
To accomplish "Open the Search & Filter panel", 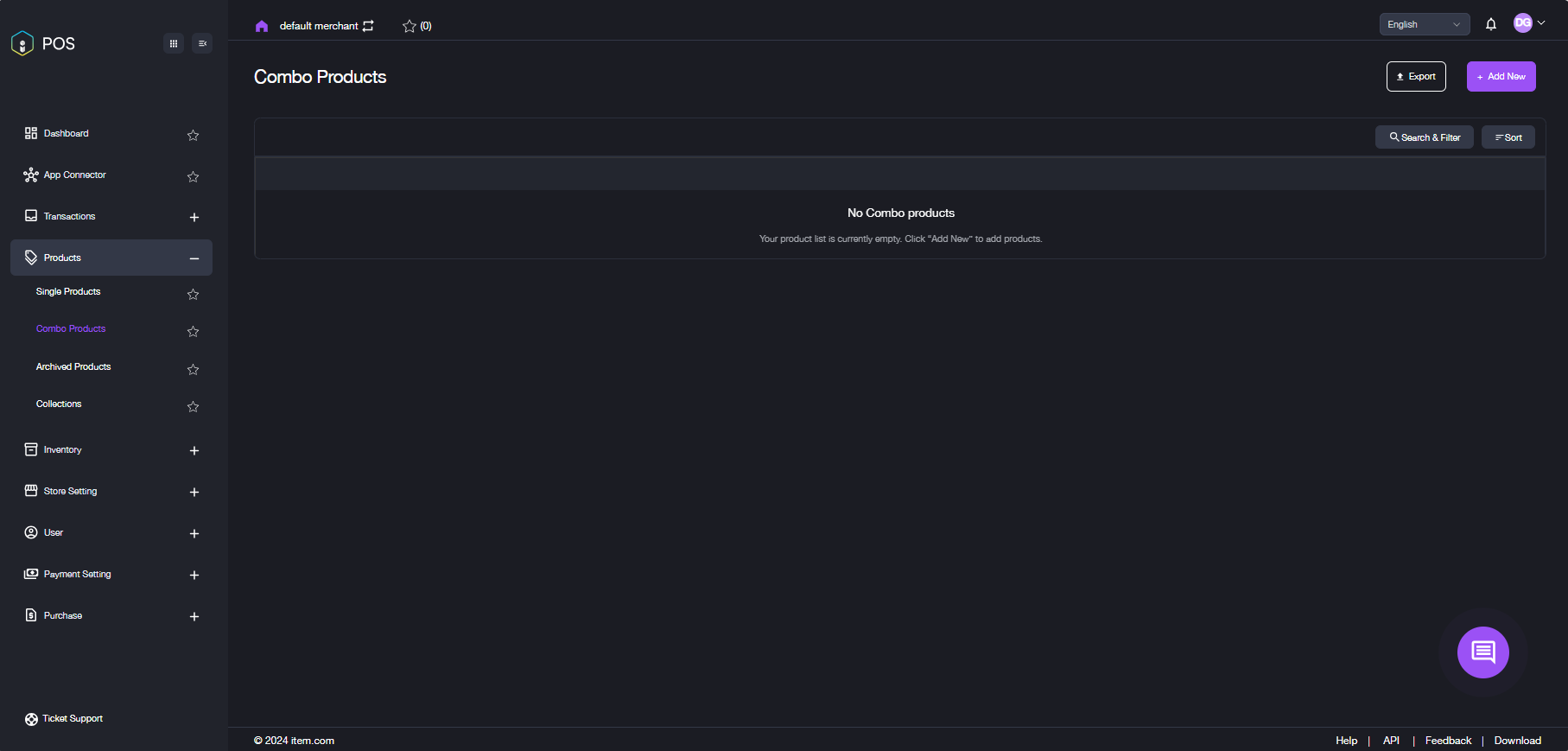I will tap(1424, 137).
